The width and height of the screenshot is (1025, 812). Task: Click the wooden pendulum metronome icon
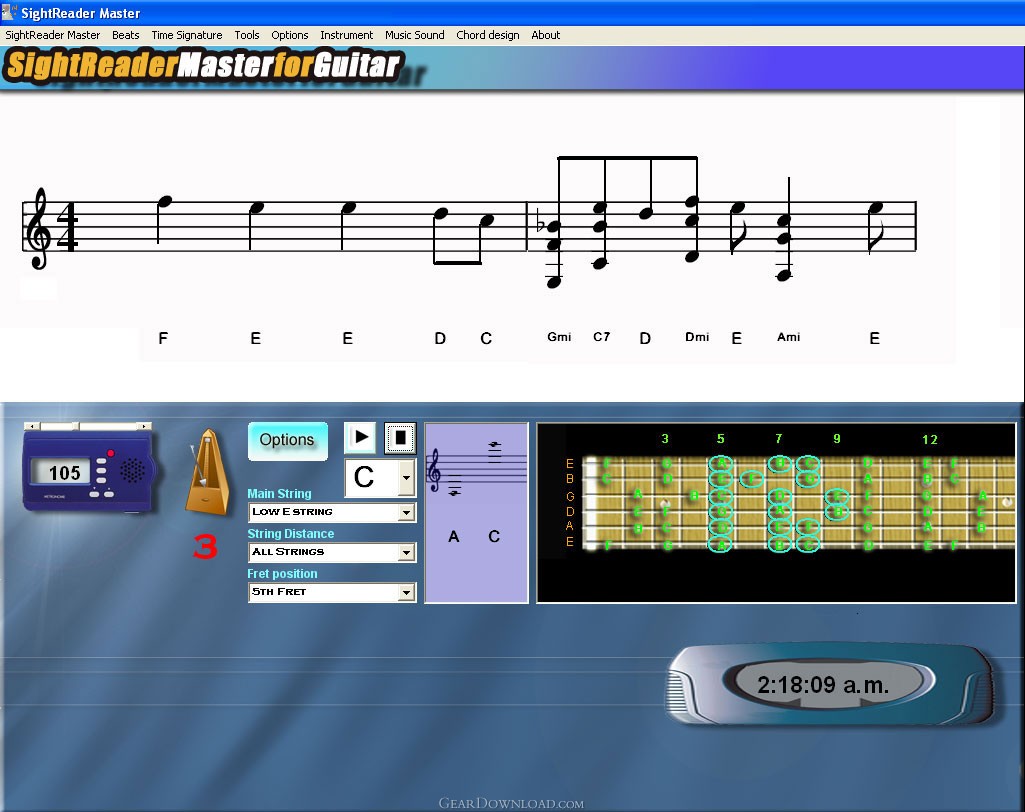point(208,471)
